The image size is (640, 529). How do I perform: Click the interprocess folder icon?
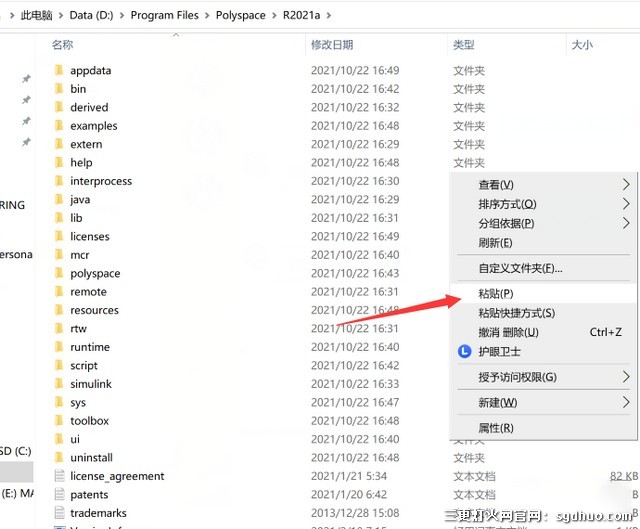coord(59,181)
